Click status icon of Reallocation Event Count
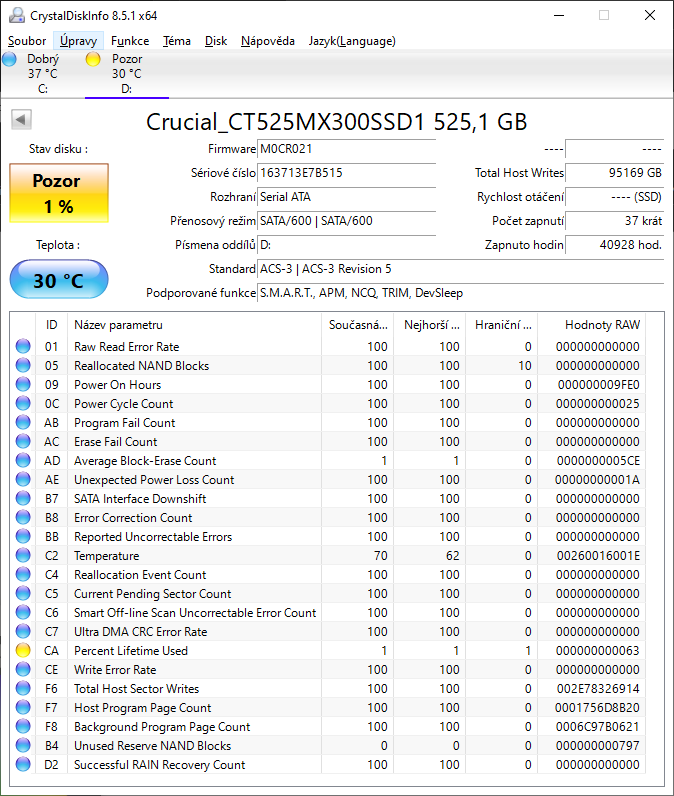The height and width of the screenshot is (796, 674). (23, 574)
